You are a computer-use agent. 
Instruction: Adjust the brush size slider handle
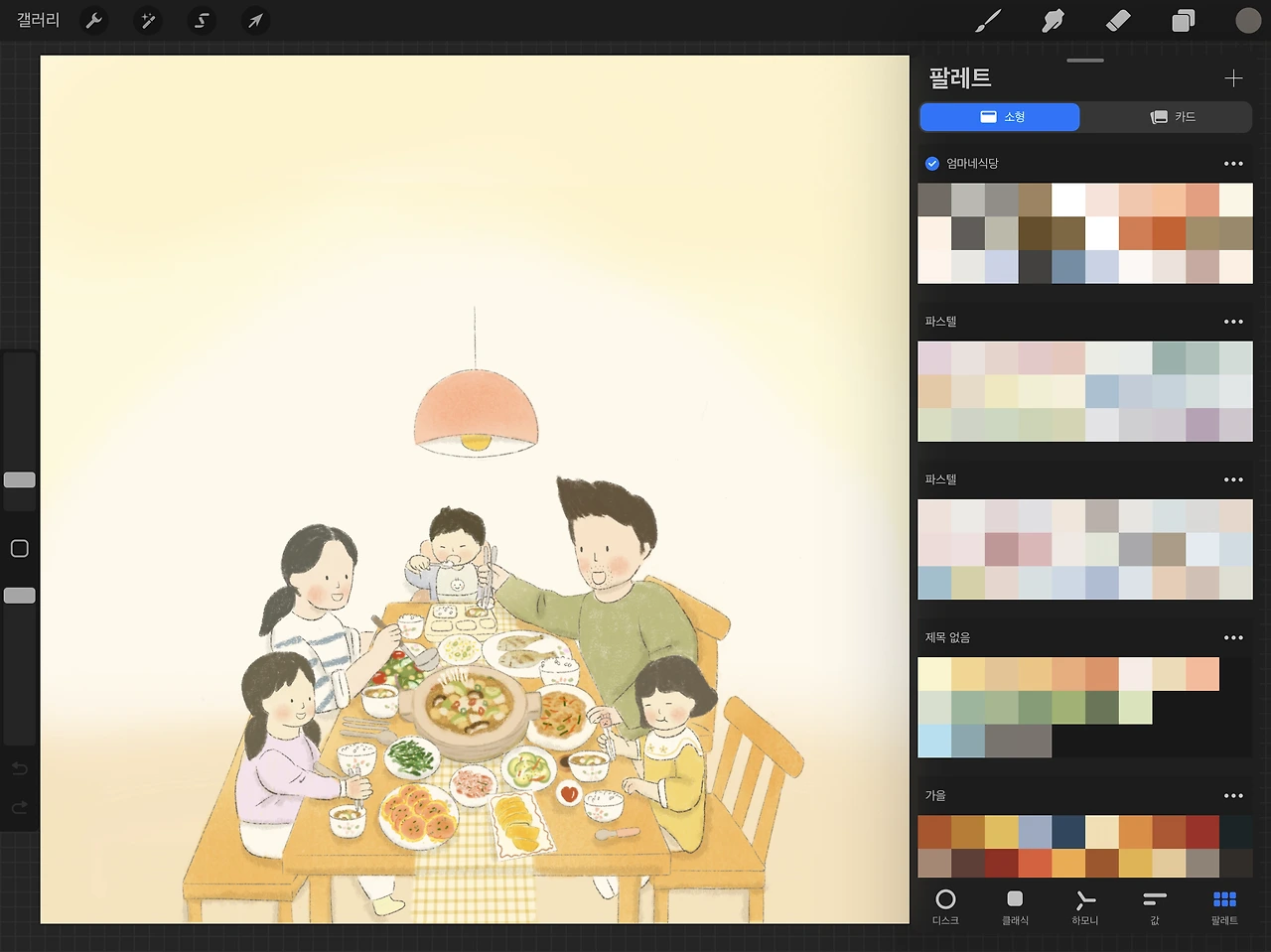coord(20,479)
